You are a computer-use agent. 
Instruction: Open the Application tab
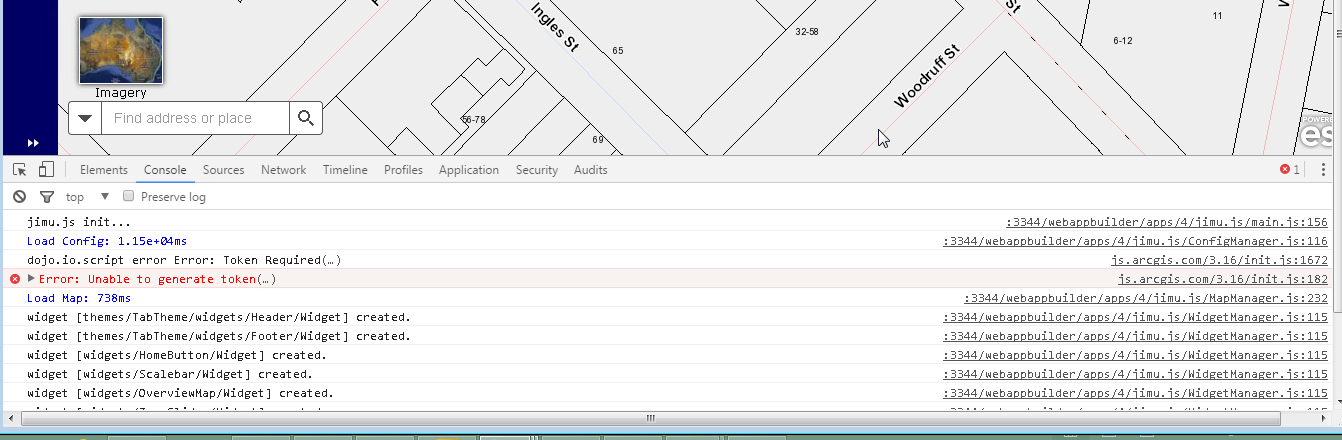[469, 170]
